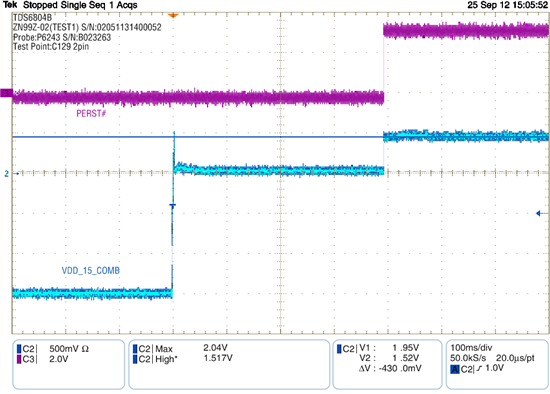Screen dimensions: 550x394
Task: Click the C2 High 1.517V measurement
Action: [183, 359]
